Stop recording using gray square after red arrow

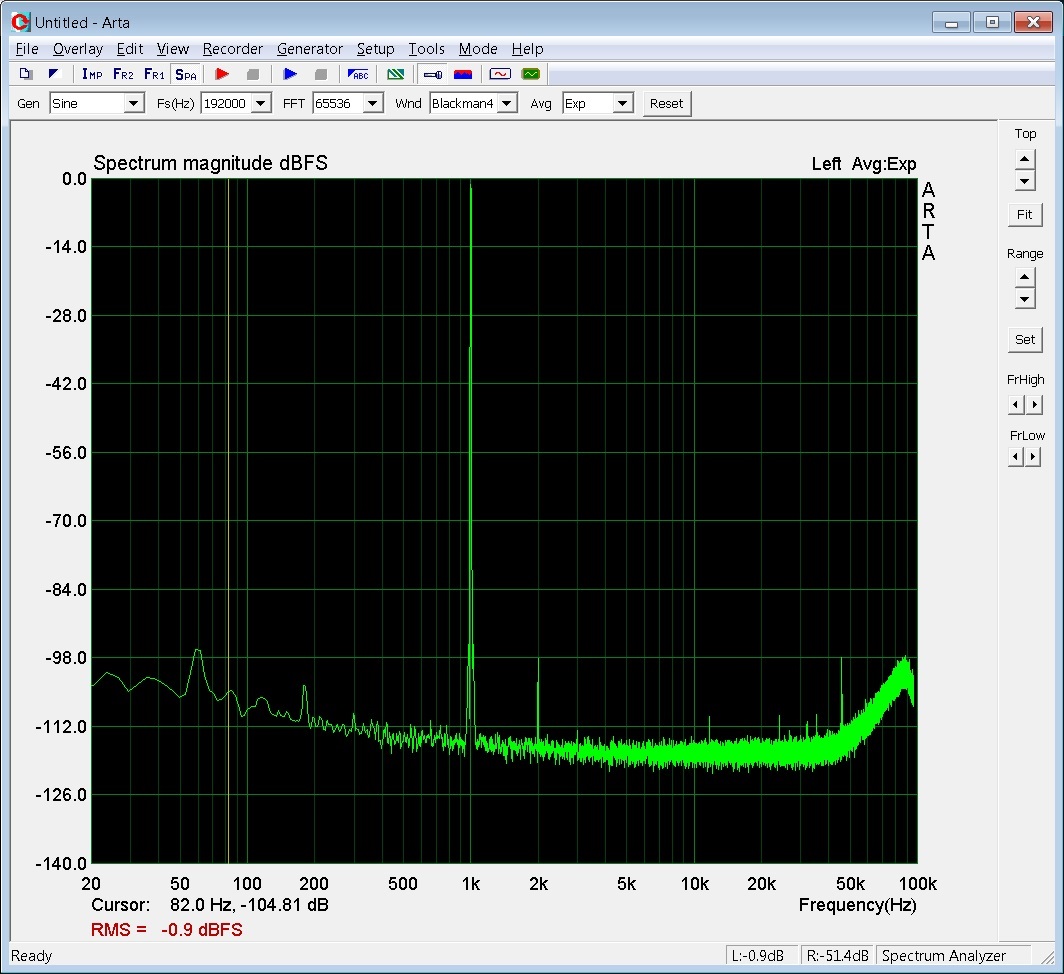[x=252, y=74]
